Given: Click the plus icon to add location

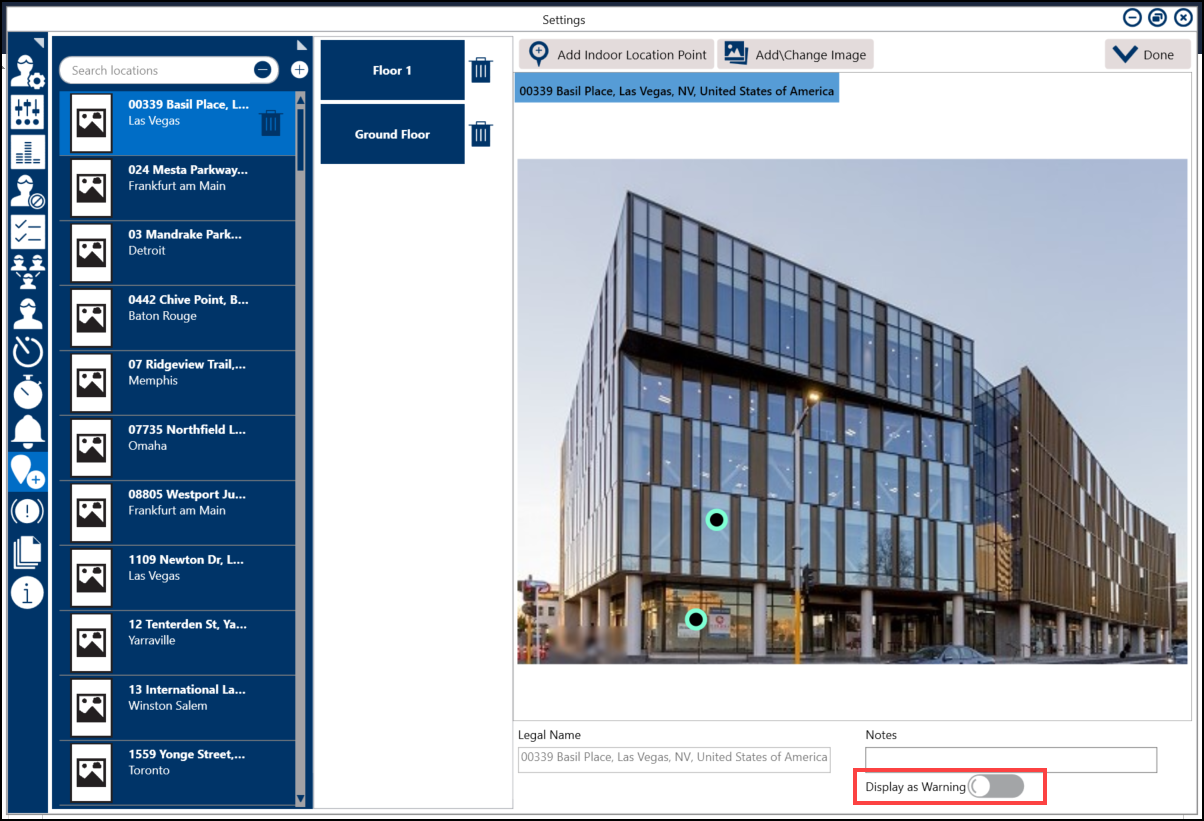Looking at the screenshot, I should click(x=299, y=70).
